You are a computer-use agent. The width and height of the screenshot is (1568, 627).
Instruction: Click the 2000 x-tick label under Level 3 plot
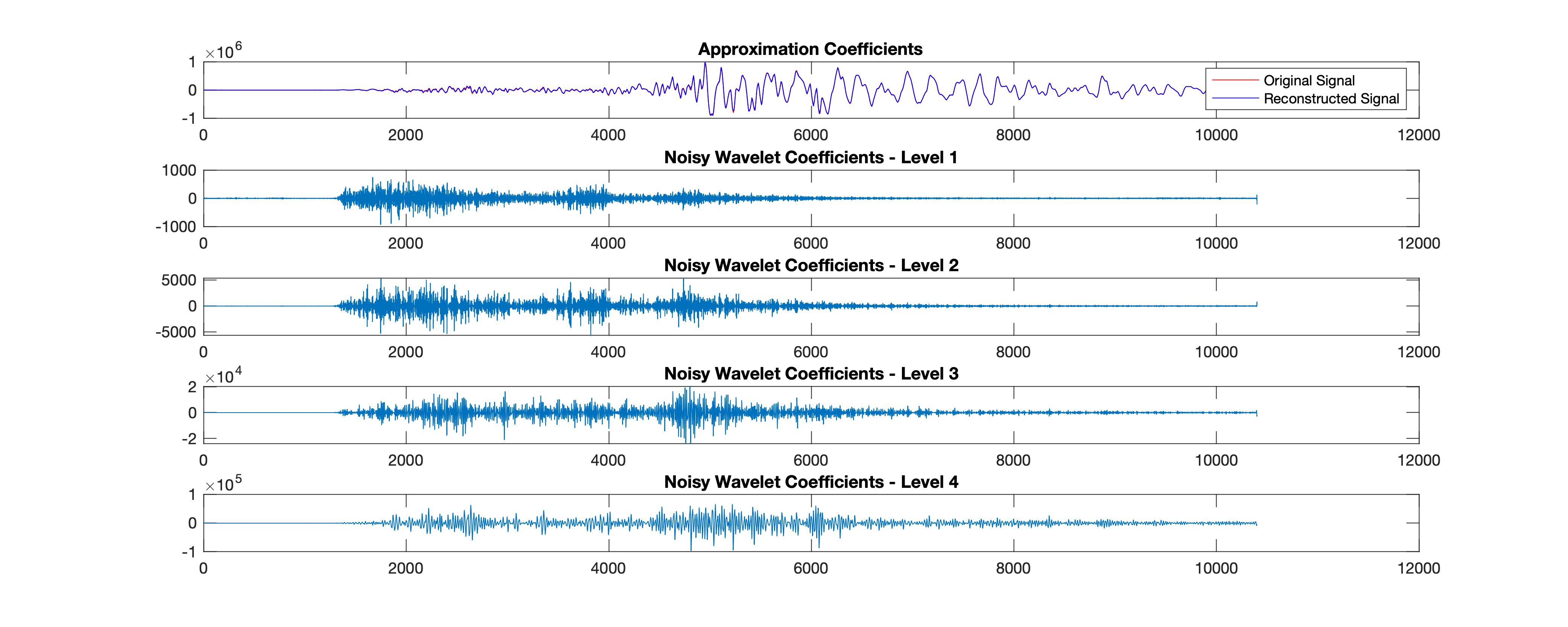click(405, 460)
